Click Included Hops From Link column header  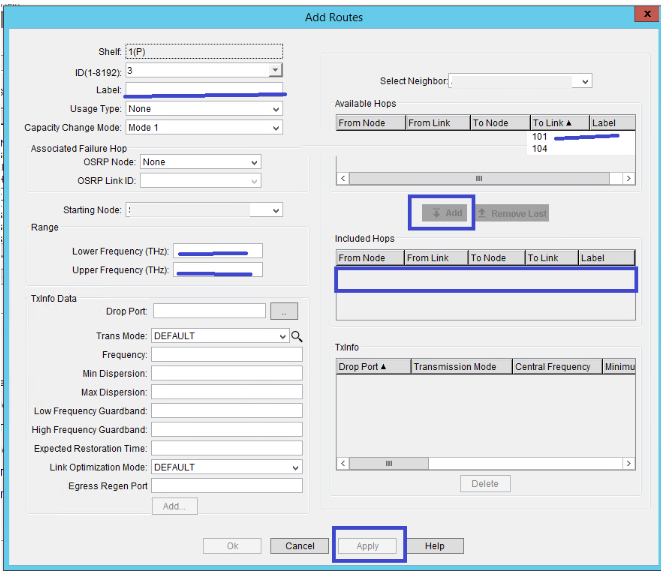click(436, 258)
